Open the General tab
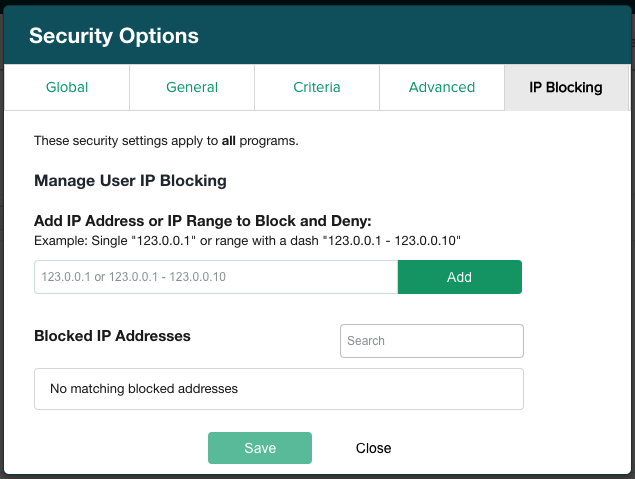The image size is (635, 479). click(x=192, y=87)
